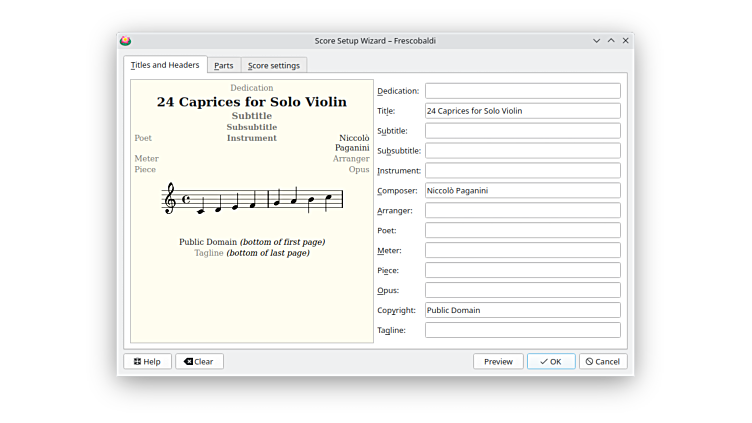752x423 pixels.
Task: Switch to the Parts tab
Action: [x=224, y=65]
